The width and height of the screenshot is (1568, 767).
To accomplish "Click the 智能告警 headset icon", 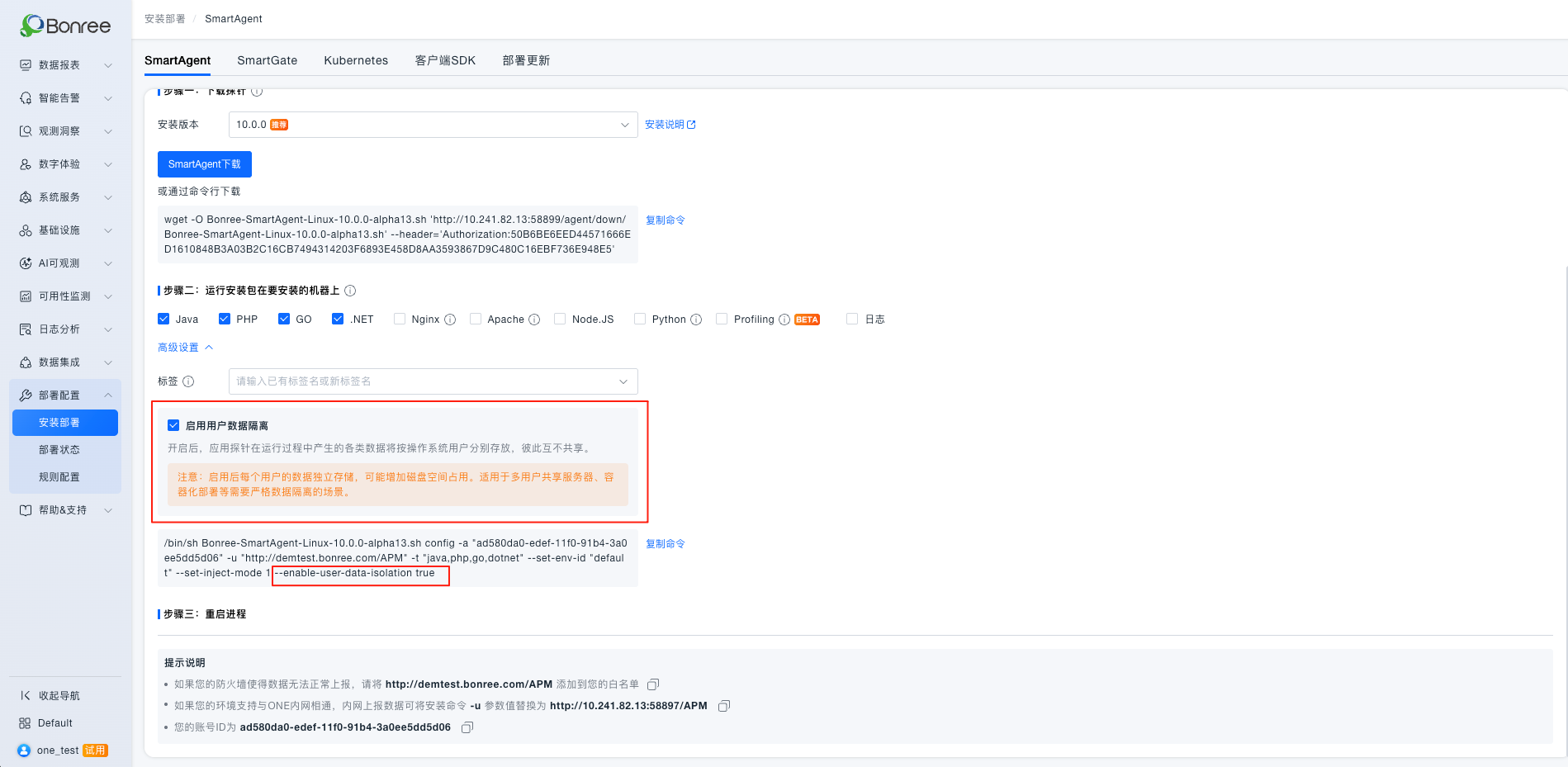I will click(26, 98).
